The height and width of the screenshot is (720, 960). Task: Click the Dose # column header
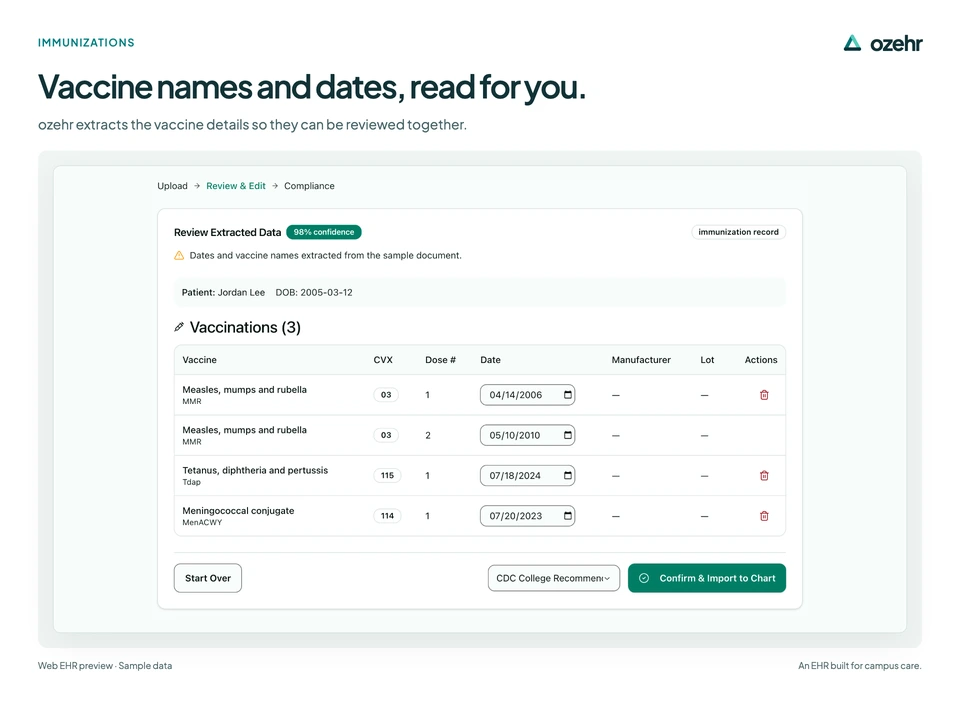pyautogui.click(x=440, y=360)
